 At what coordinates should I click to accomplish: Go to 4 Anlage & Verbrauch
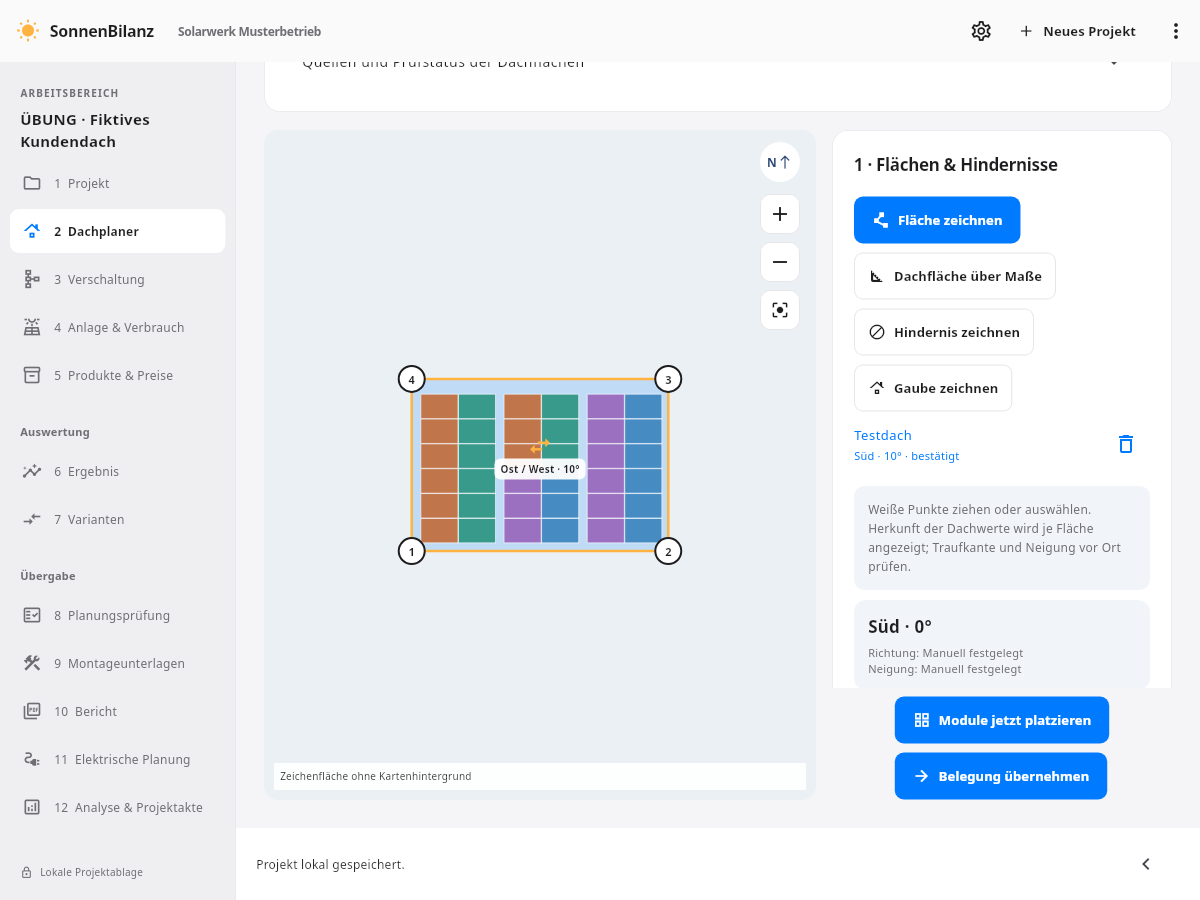[x=118, y=327]
